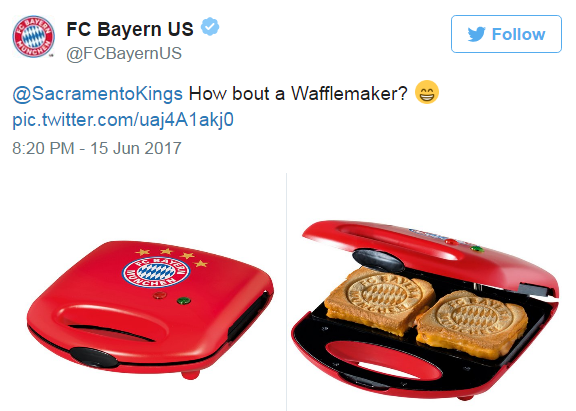
Task: Click the How bout a Wafflemaker text
Action: 298,93
